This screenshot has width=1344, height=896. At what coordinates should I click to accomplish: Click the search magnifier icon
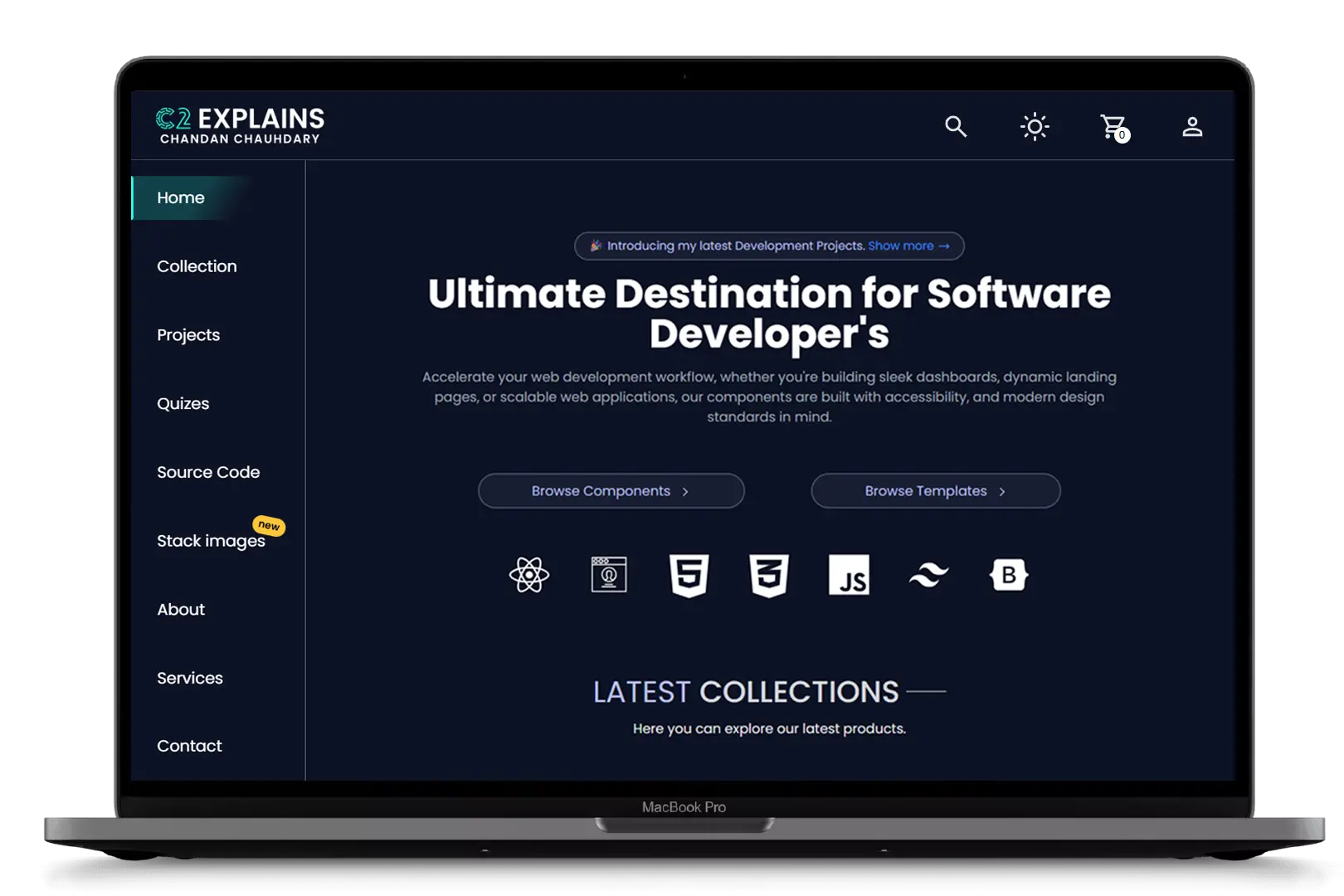coord(956,126)
